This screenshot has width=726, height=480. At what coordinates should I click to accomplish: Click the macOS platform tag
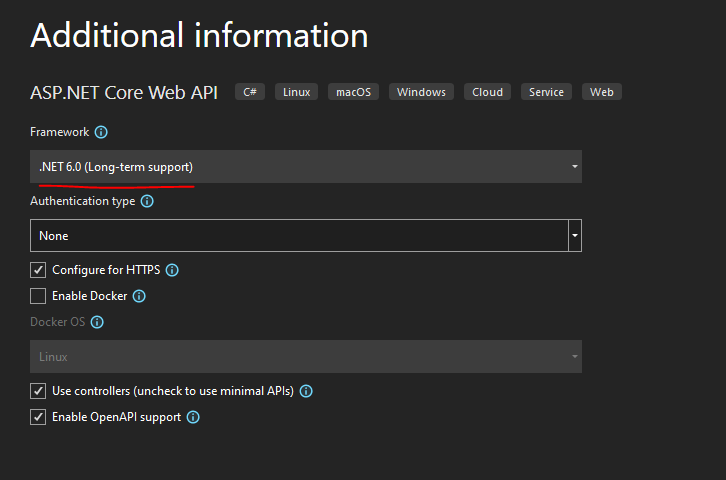pos(353,92)
